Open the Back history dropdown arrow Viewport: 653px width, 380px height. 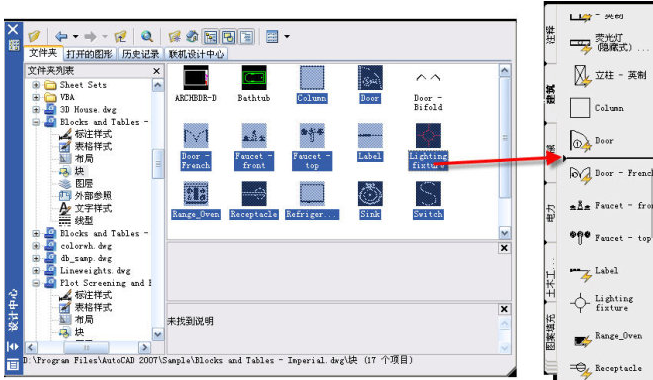click(75, 37)
